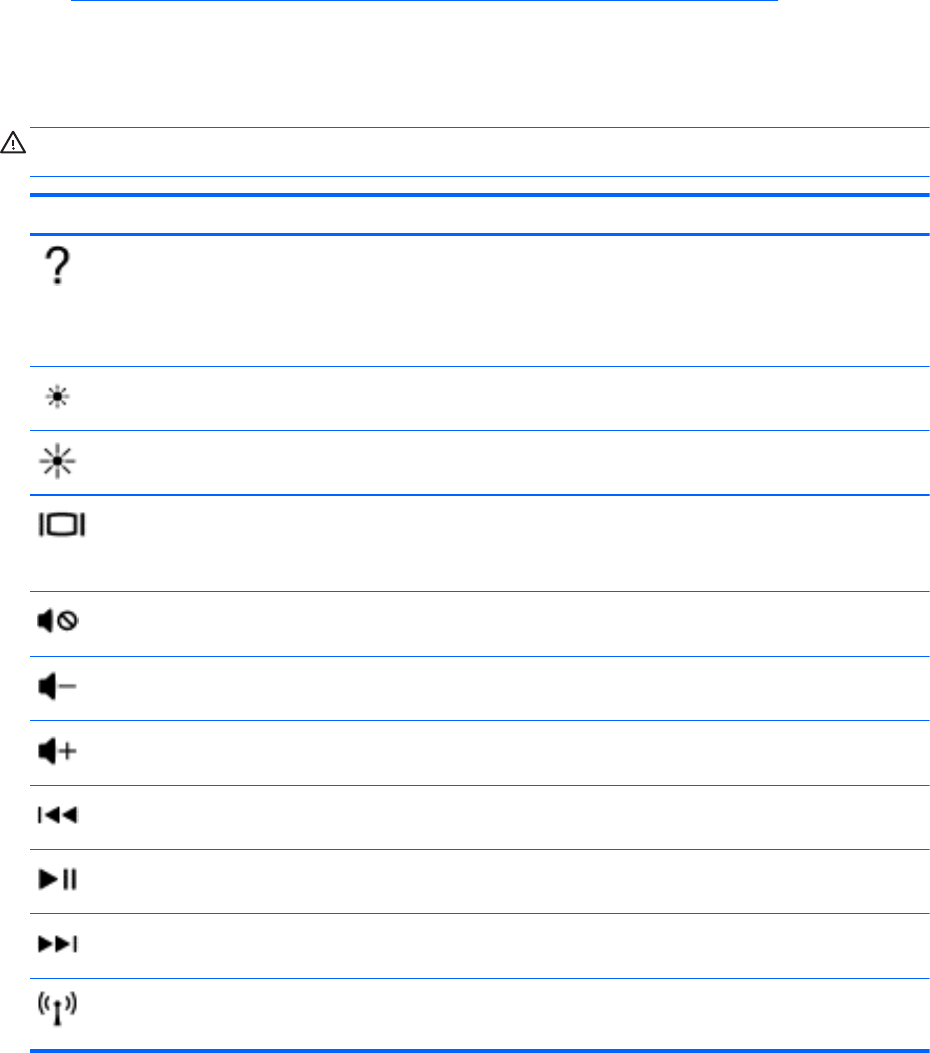
Task: Click the wireless antenna icon
Action: pyautogui.click(x=60, y=1011)
